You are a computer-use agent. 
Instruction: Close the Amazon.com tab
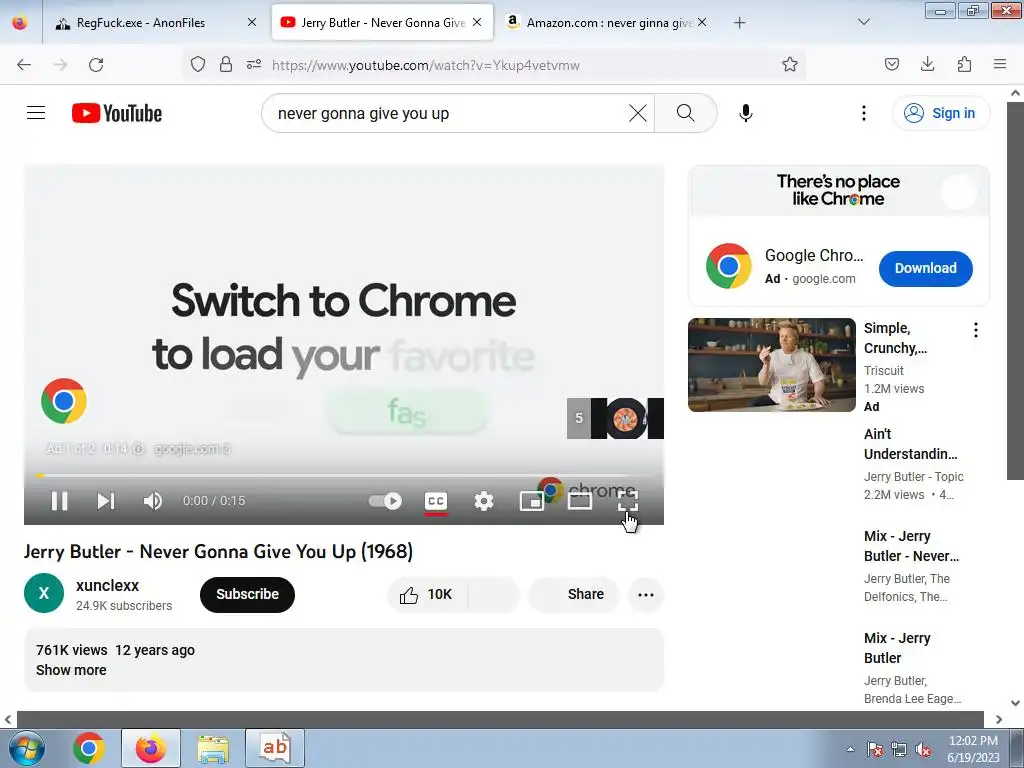tap(701, 22)
